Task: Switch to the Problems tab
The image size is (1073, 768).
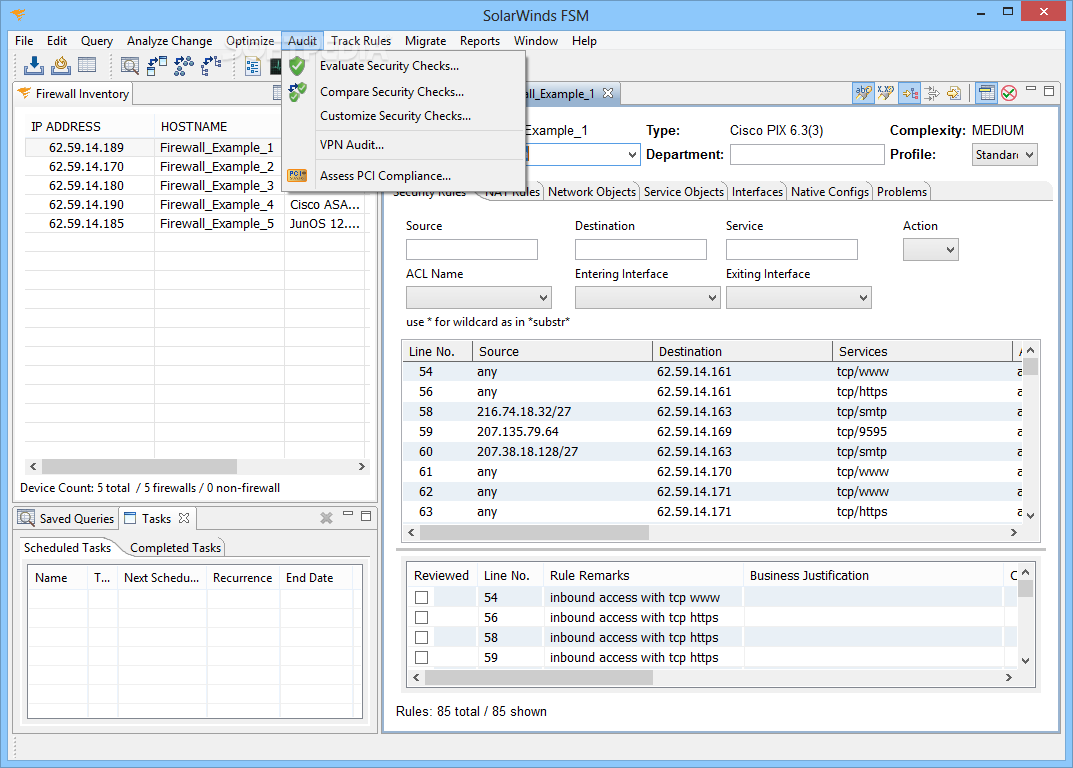Action: (x=902, y=192)
